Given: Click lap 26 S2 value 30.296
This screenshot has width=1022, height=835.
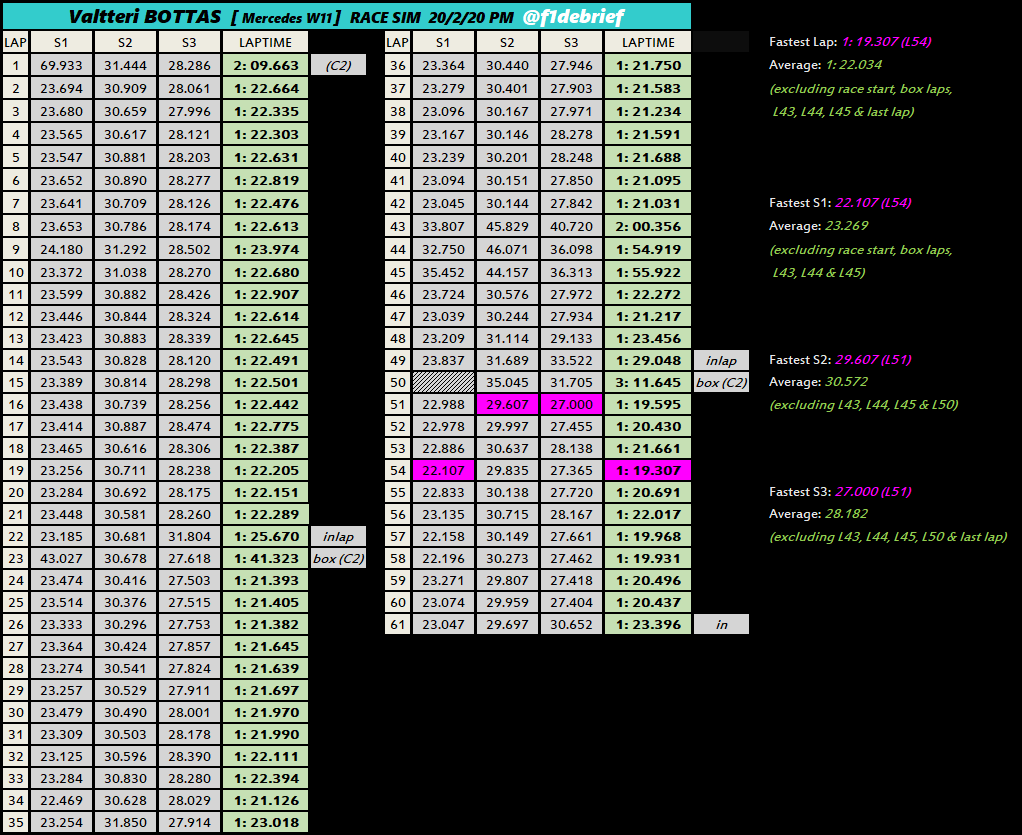Looking at the screenshot, I should tap(125, 624).
